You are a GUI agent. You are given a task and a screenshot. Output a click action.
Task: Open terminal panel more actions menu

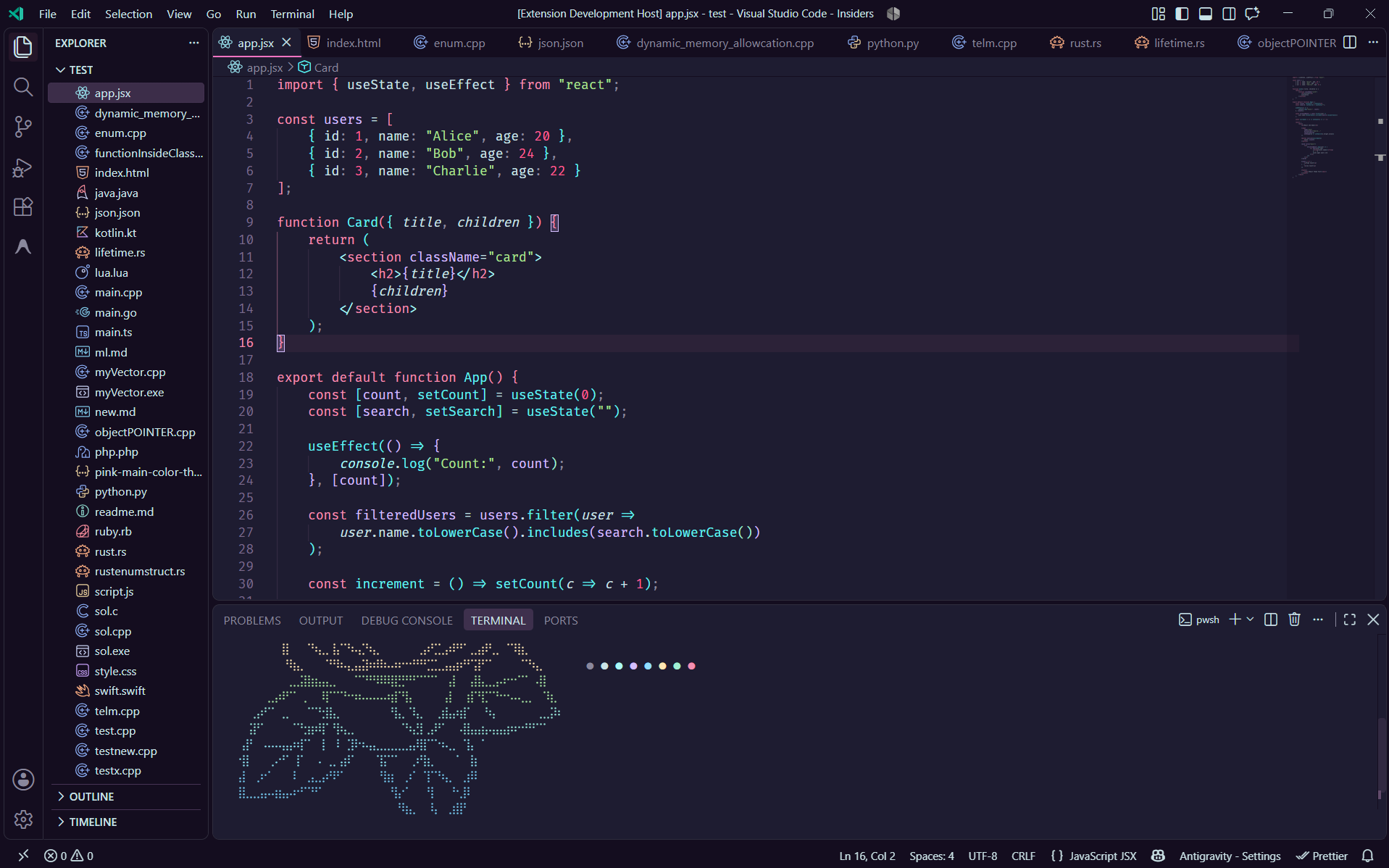1318,619
